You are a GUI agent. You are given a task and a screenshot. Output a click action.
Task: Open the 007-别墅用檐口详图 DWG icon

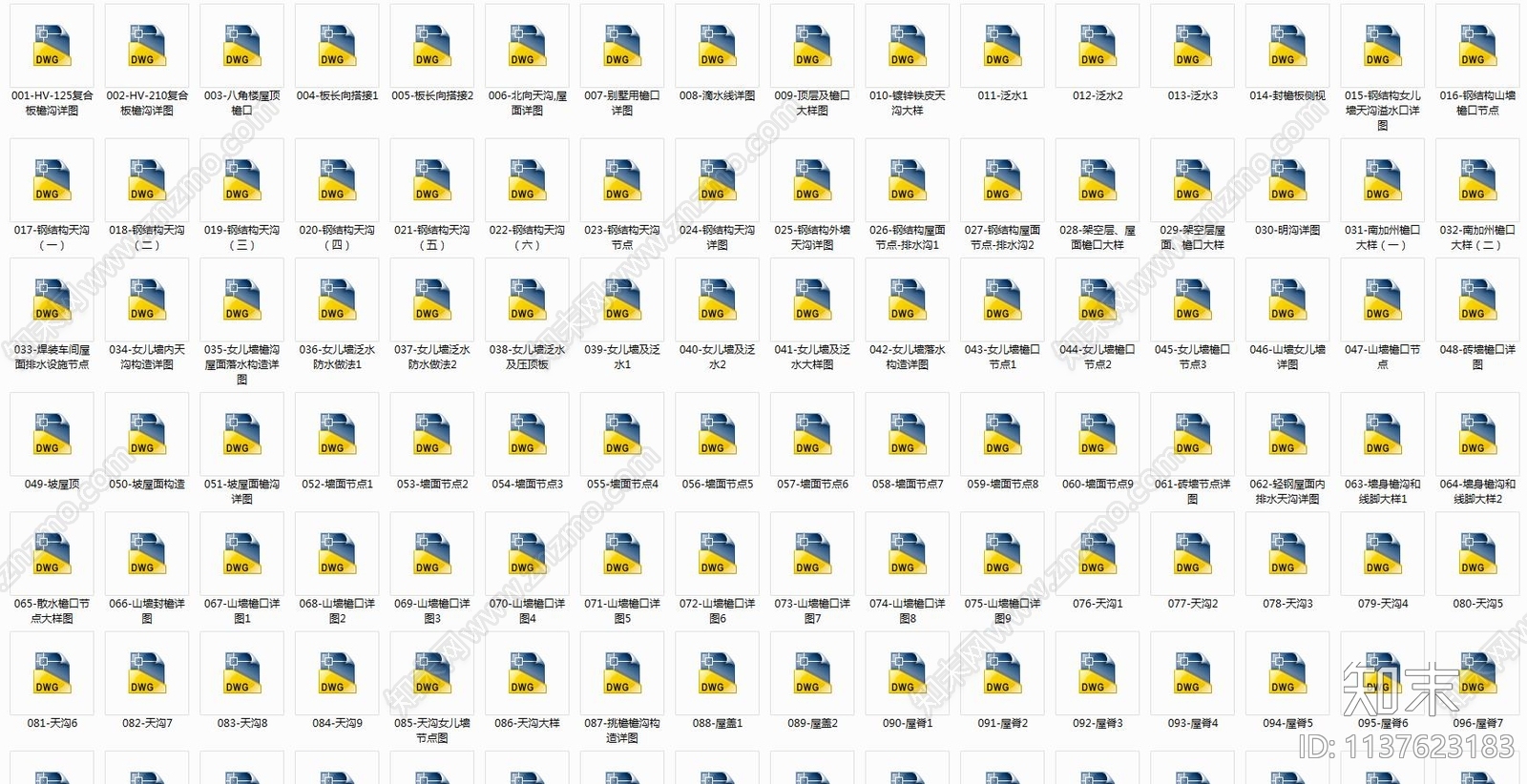(622, 46)
